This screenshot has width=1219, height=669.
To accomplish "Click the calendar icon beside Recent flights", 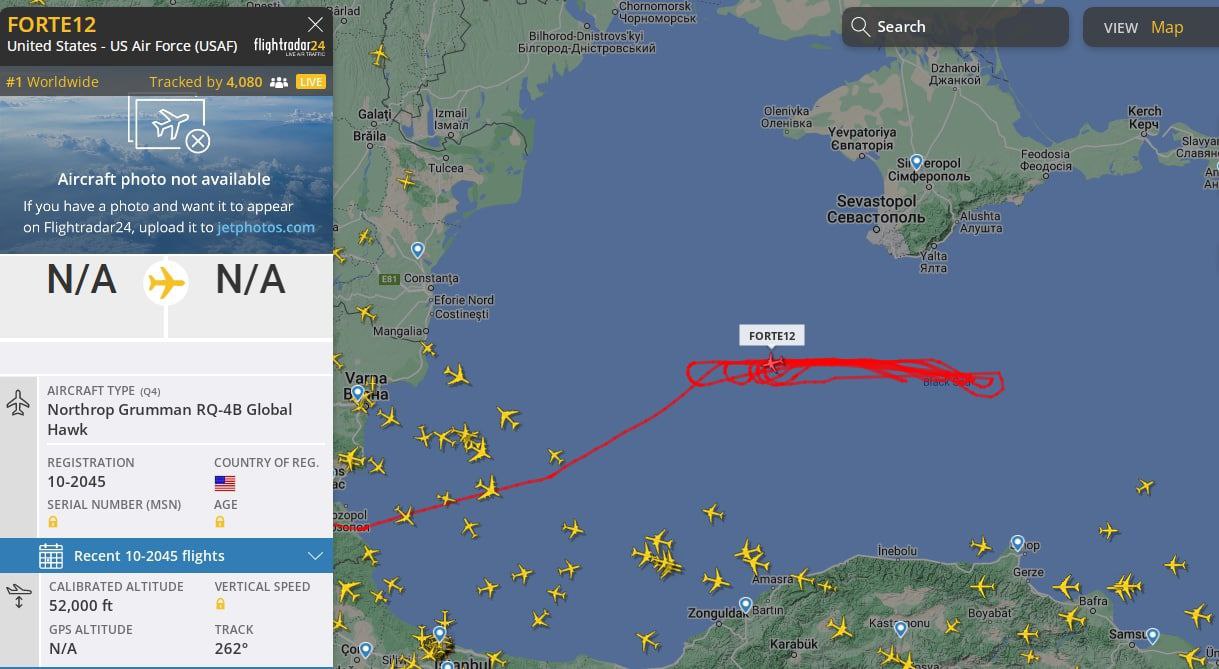I will [51, 556].
